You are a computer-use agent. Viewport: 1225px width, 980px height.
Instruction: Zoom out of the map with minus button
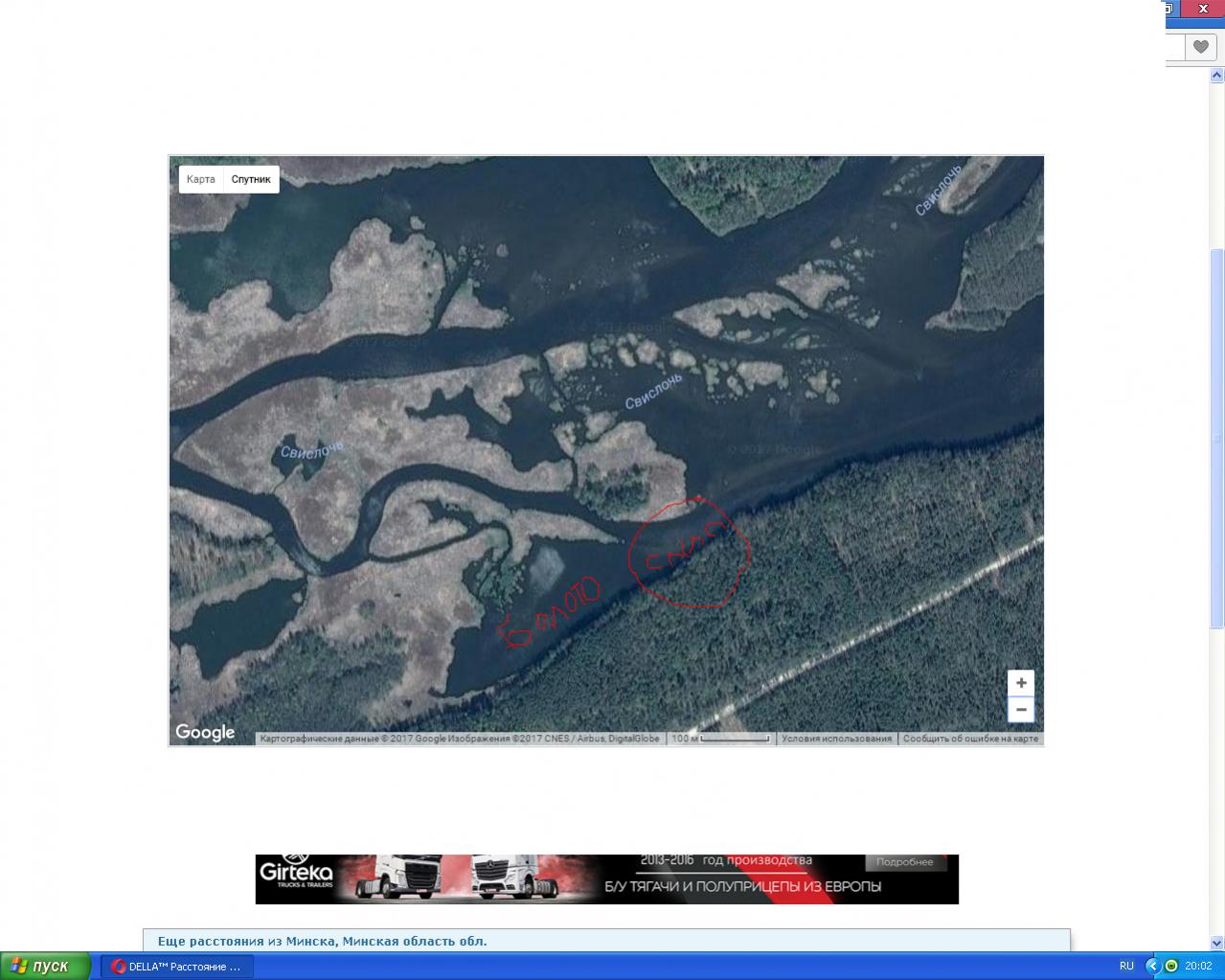1021,710
